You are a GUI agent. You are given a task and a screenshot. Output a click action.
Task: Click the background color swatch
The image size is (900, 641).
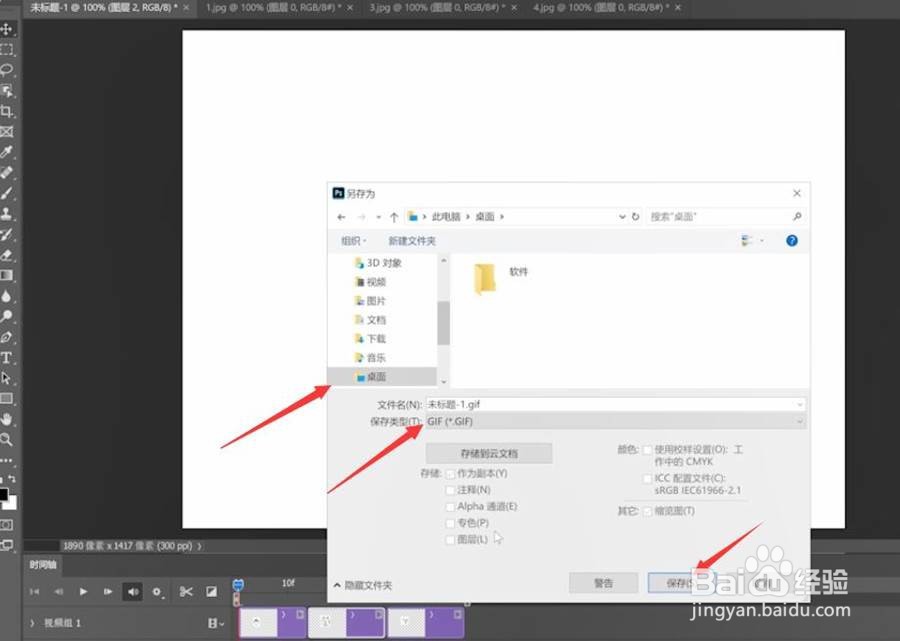pos(12,503)
